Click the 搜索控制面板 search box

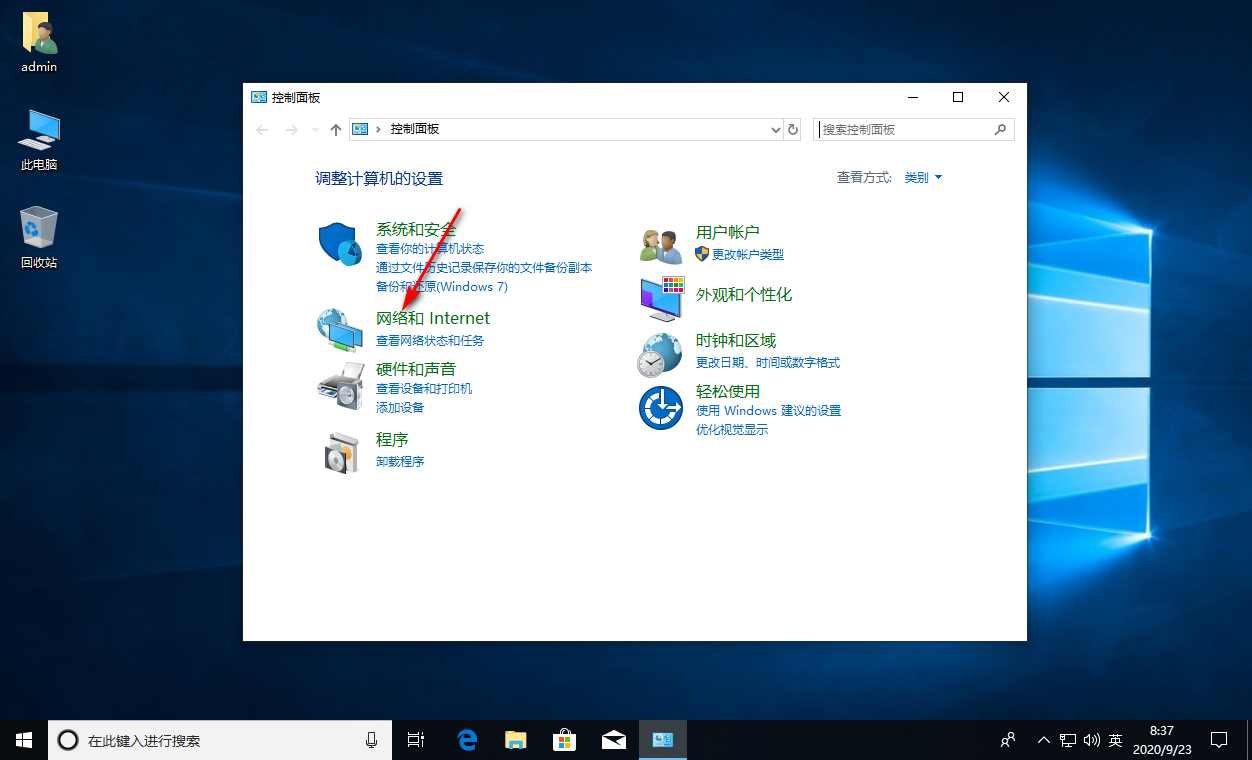point(905,129)
